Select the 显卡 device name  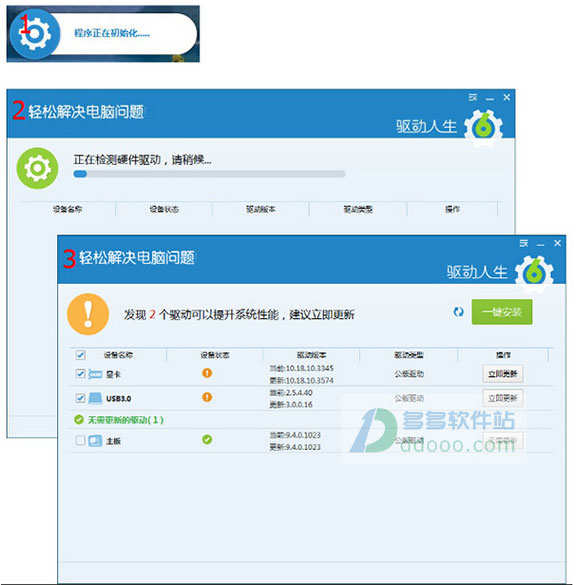pyautogui.click(x=113, y=374)
